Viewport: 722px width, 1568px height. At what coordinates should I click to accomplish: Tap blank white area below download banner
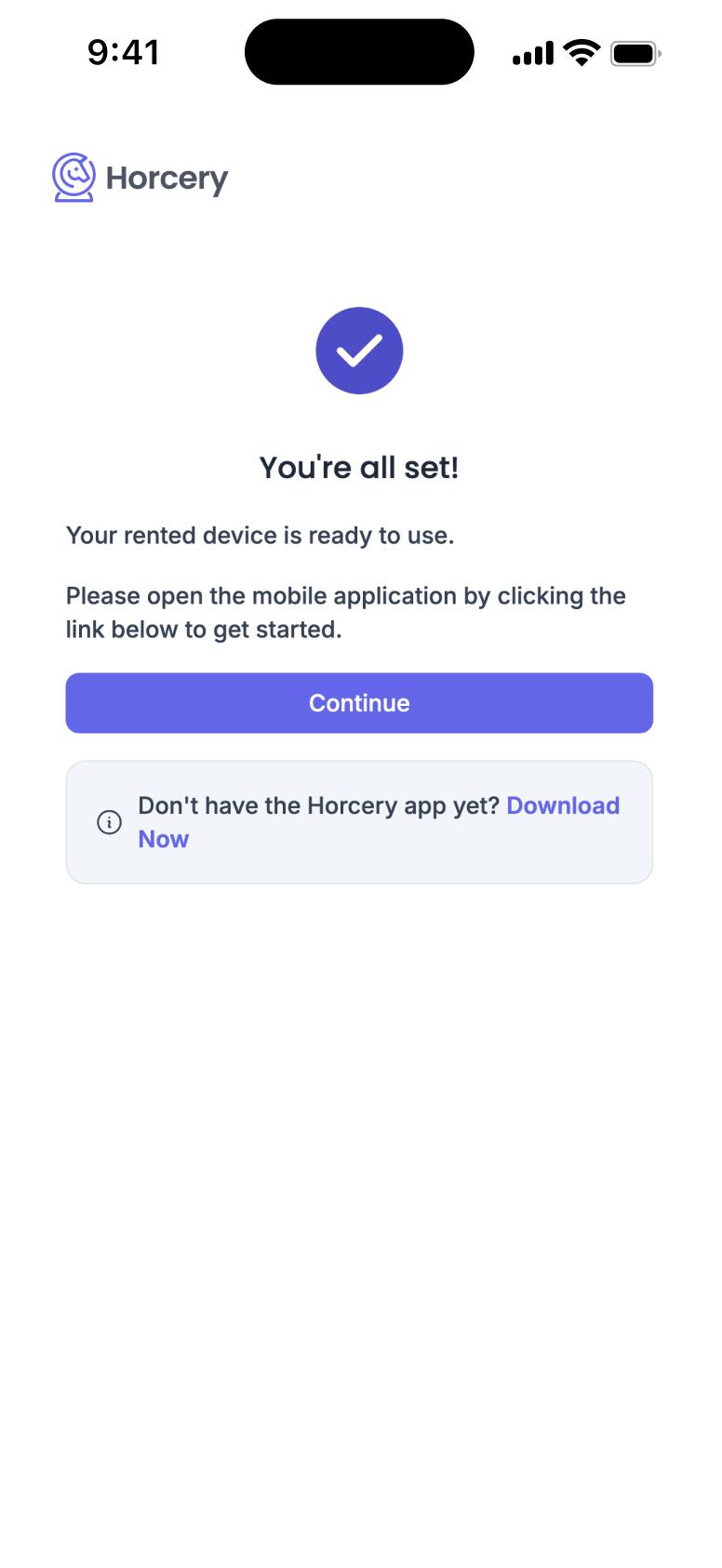coord(359,1163)
